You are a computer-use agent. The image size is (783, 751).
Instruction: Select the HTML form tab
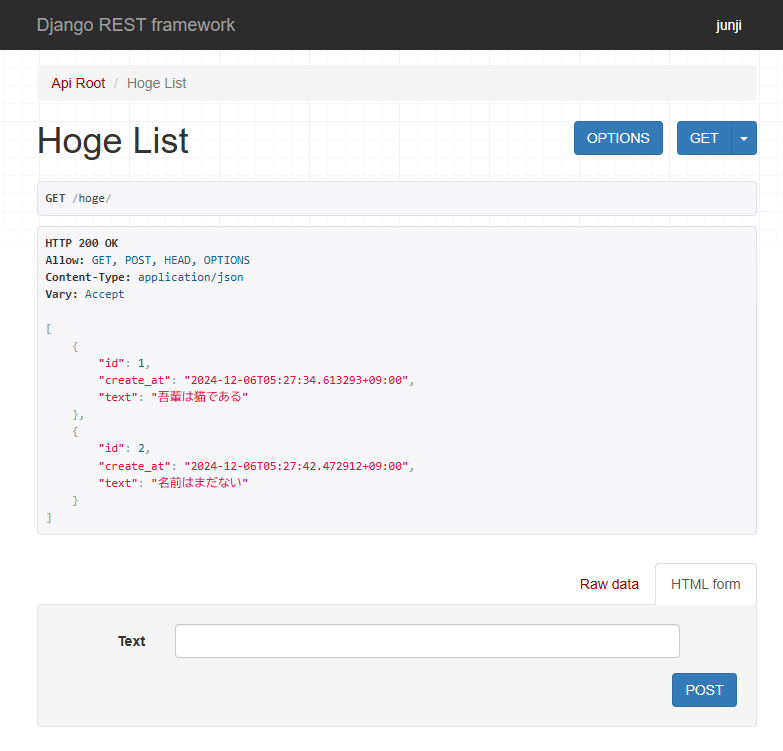point(706,584)
